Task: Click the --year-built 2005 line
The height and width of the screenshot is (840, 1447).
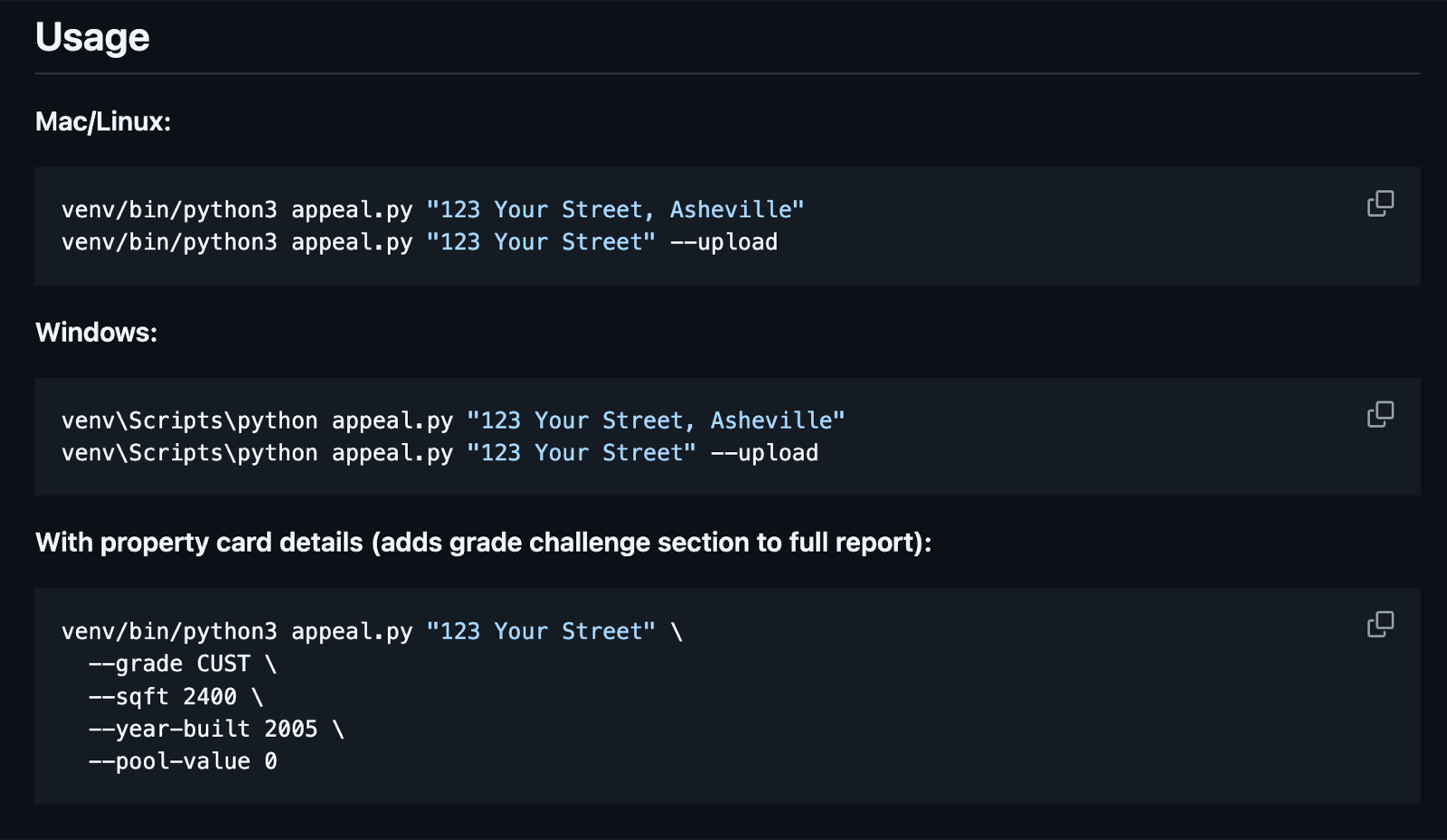Action: click(x=216, y=729)
